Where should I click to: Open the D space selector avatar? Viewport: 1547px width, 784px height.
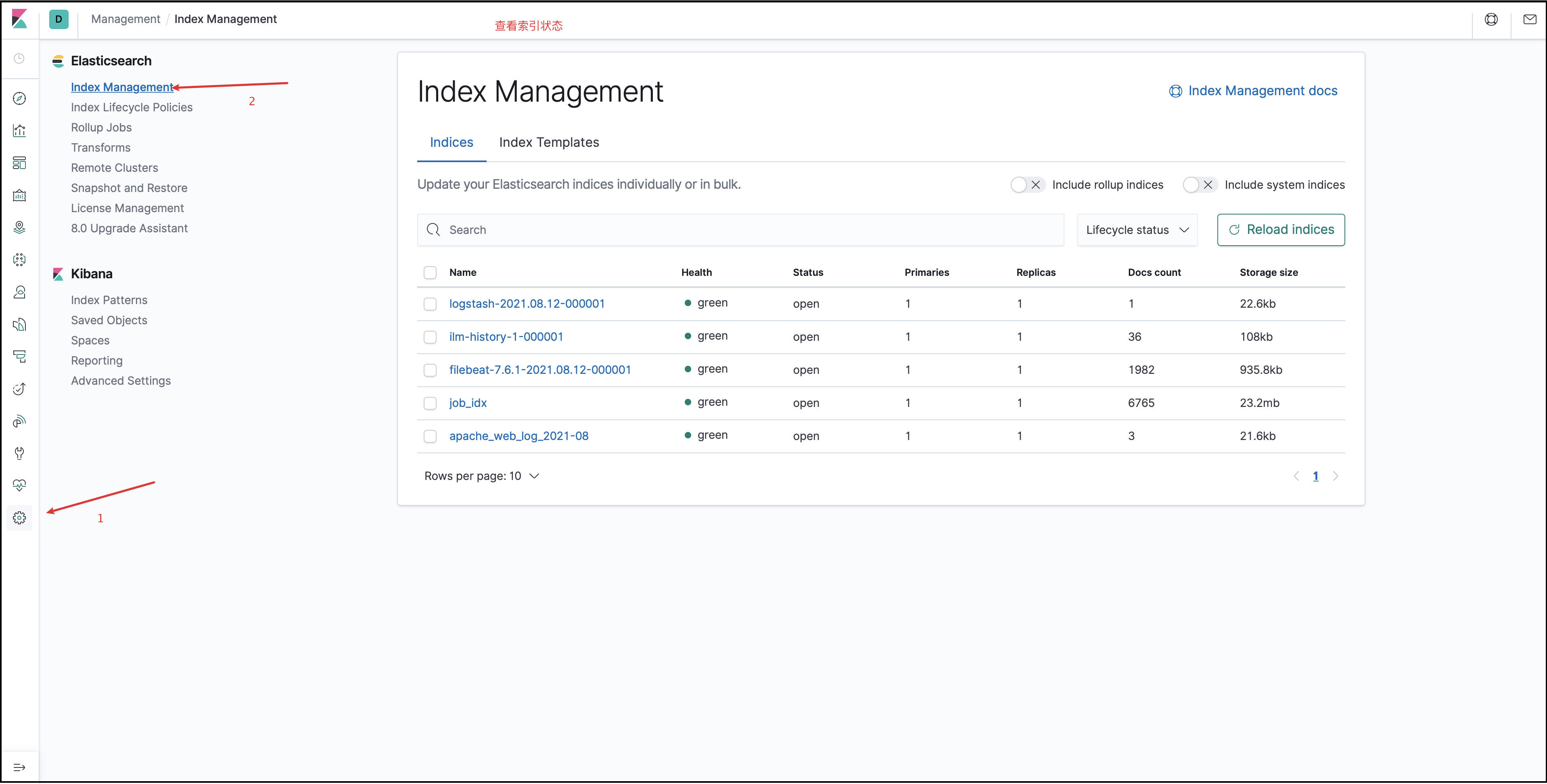coord(59,19)
